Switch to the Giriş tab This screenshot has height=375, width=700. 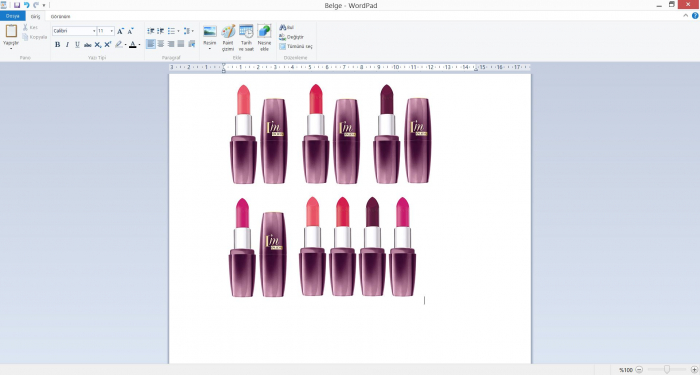[x=35, y=17]
